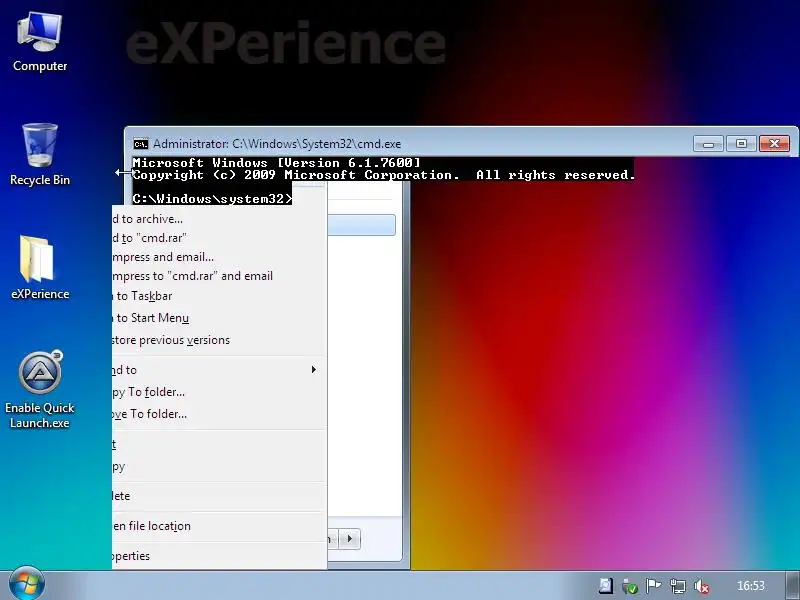This screenshot has width=800, height=600.
Task: Click the network tray icon
Action: (678, 586)
